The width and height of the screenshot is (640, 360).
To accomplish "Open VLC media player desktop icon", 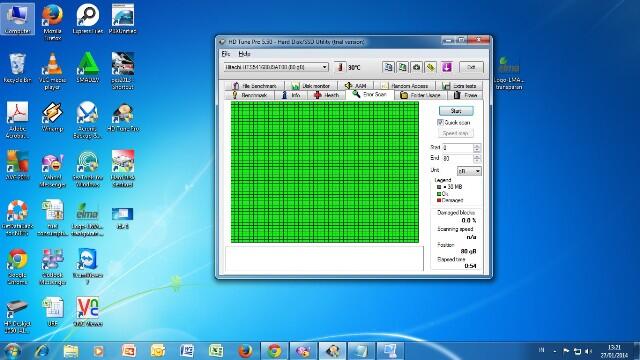I will (52, 71).
